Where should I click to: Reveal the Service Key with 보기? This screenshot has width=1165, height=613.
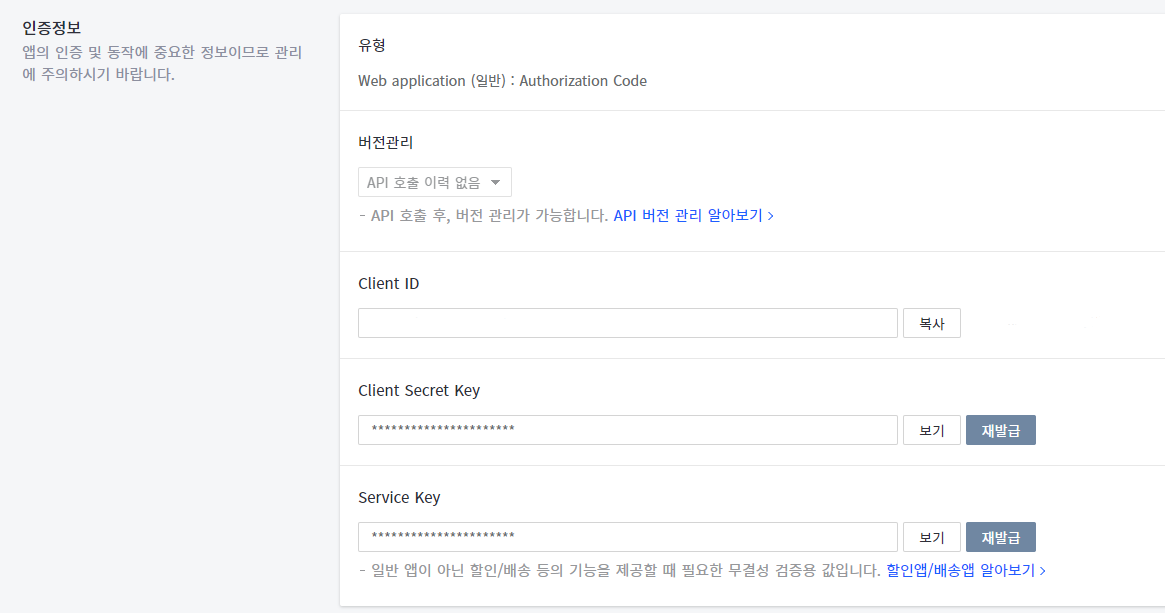click(x=931, y=537)
